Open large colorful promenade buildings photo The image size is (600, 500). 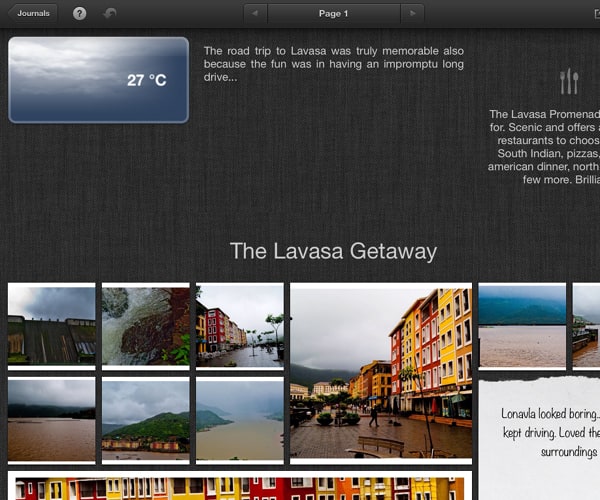pos(381,373)
